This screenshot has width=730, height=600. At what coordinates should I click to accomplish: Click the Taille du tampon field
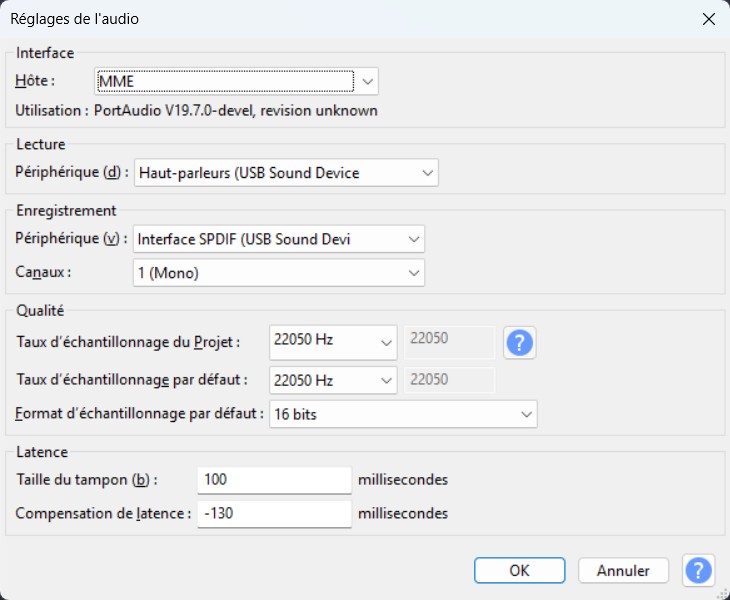click(274, 480)
